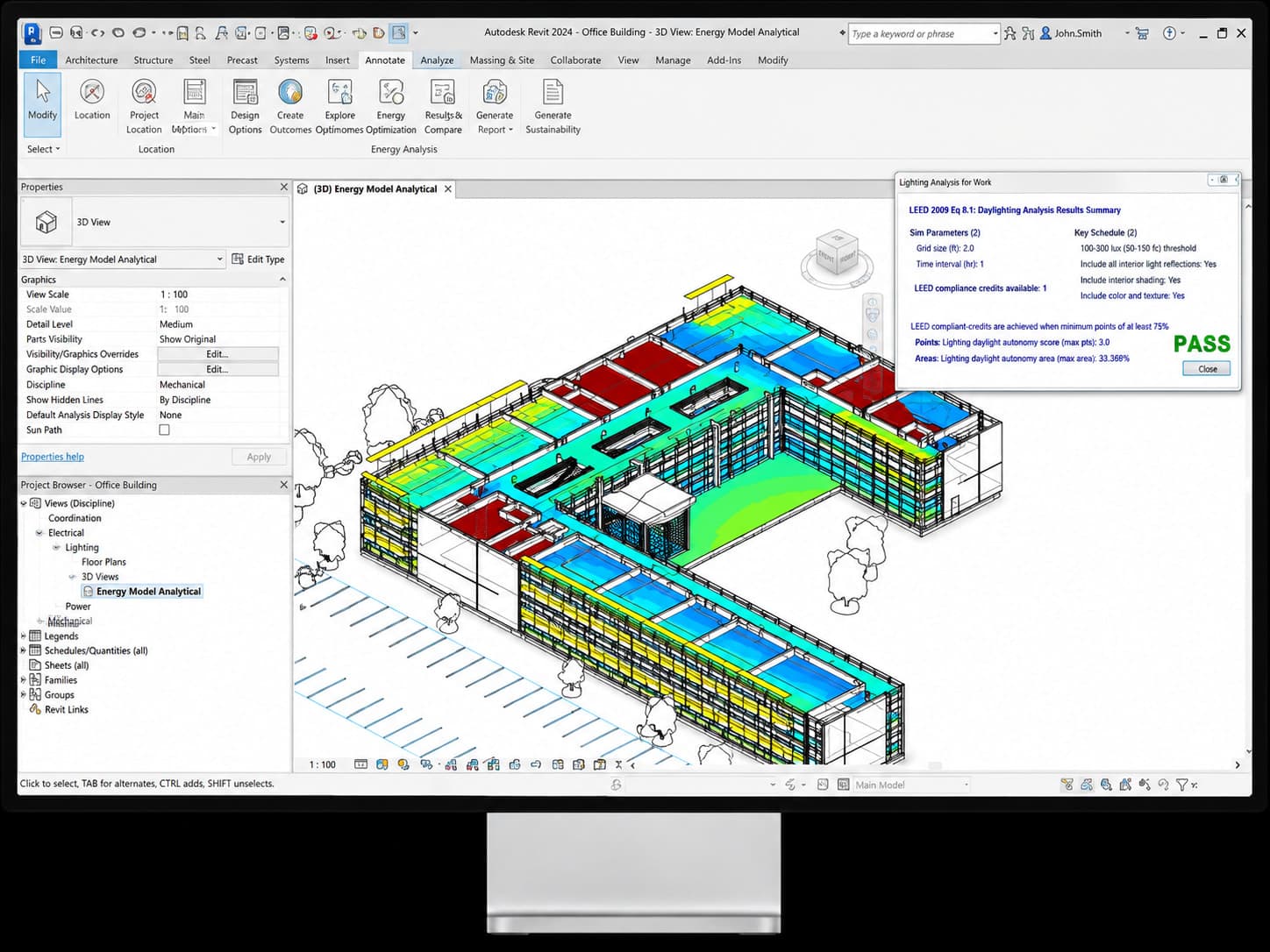Click Edit for Visibility/Graphics Overrides
Viewport: 1270px width, 952px height.
[x=218, y=354]
